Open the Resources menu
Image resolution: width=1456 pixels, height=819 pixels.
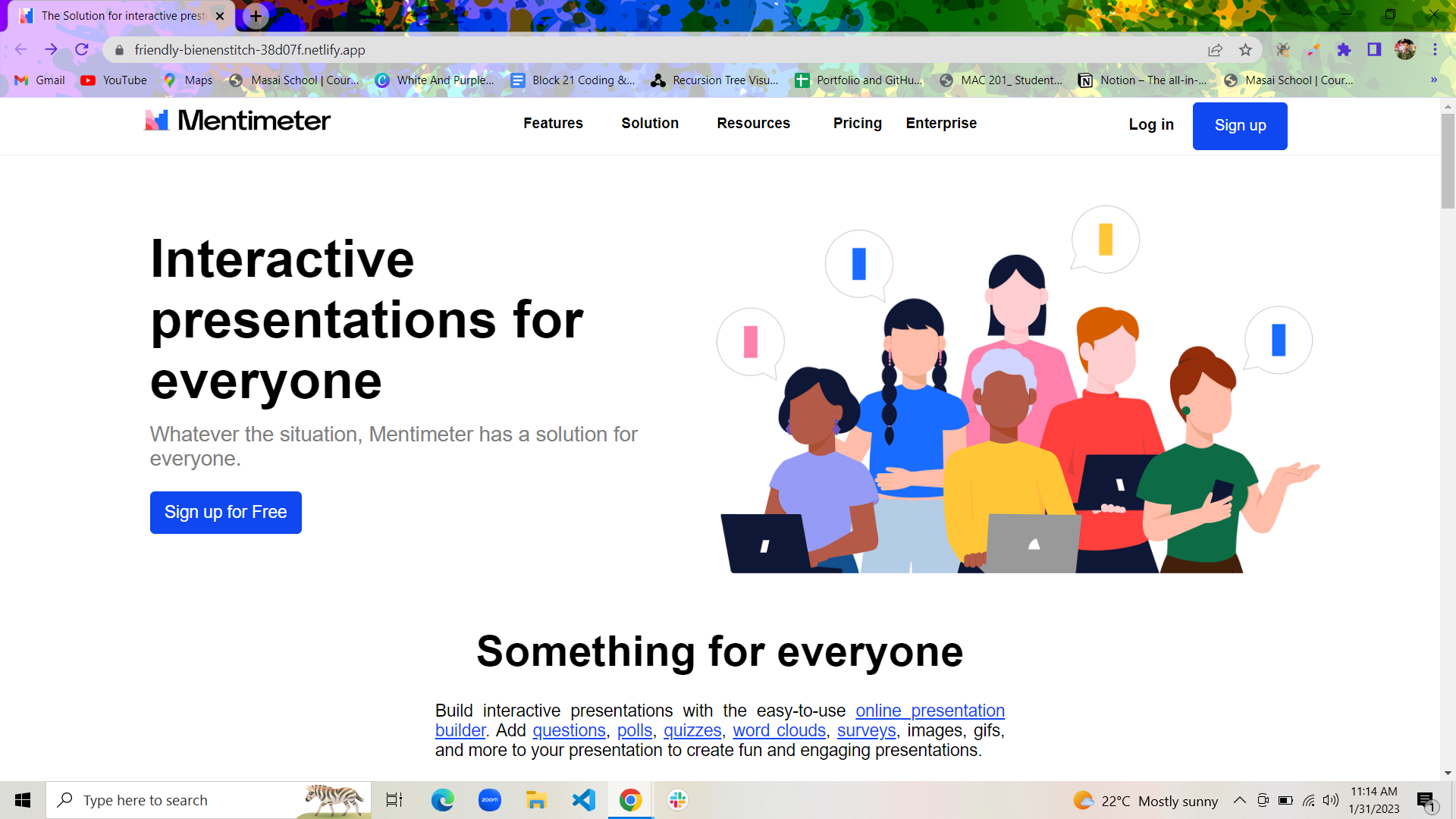(x=753, y=123)
